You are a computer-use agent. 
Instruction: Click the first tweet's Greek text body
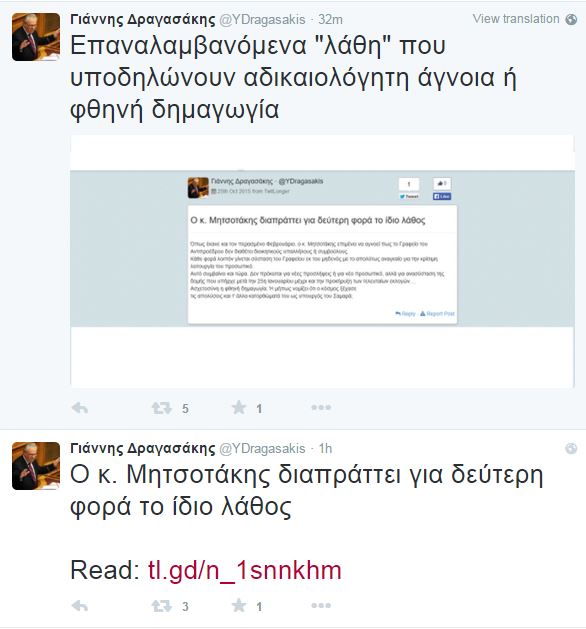tap(294, 77)
